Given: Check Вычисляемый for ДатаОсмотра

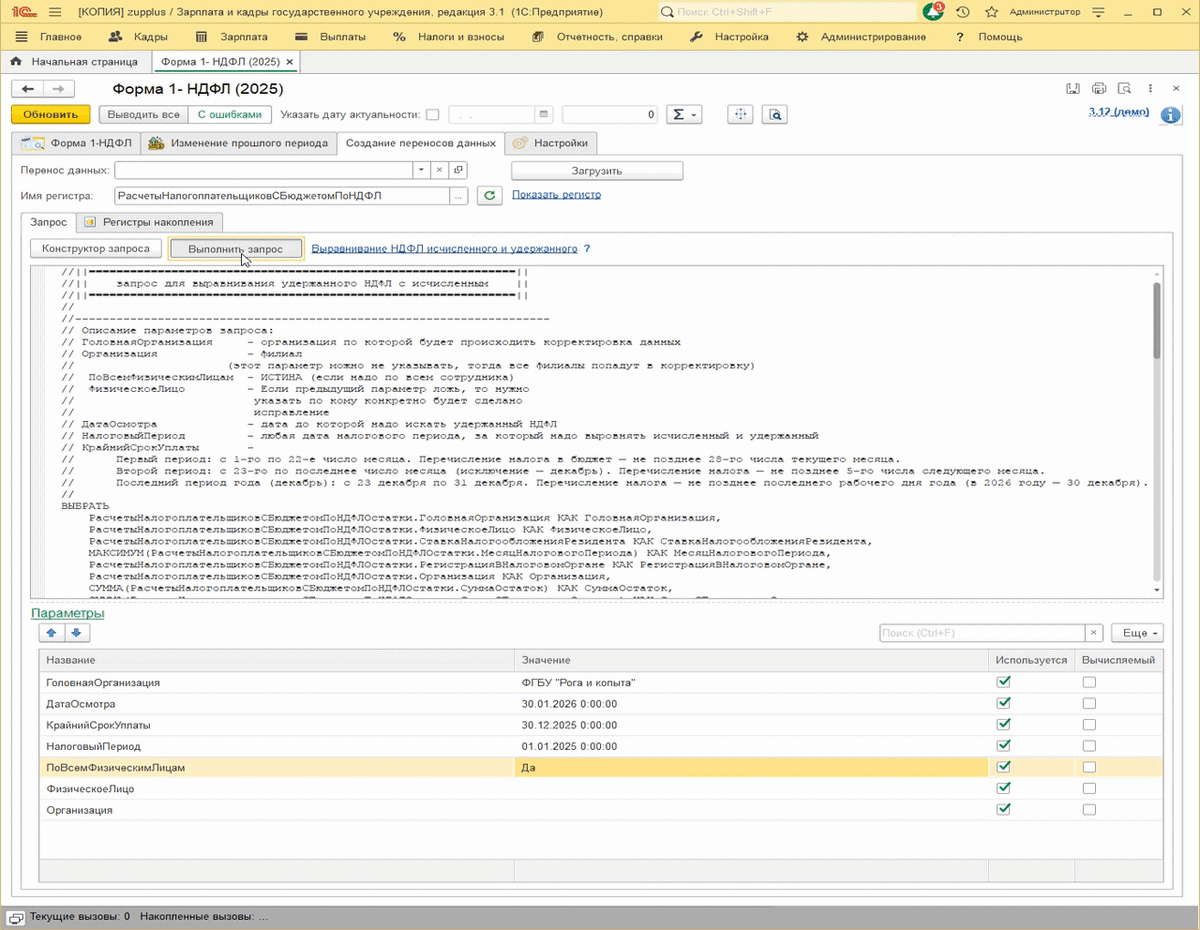Looking at the screenshot, I should [1089, 703].
